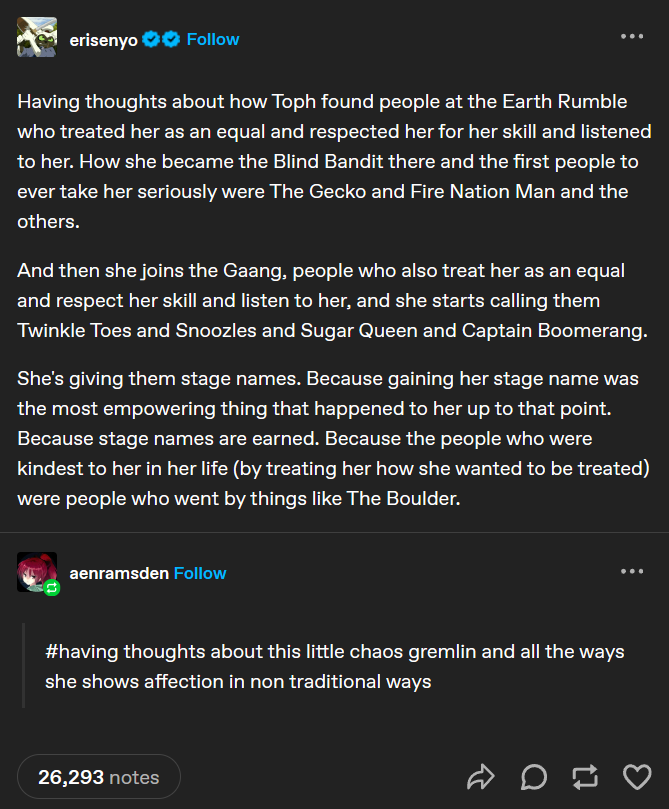Show the 26,293 notes
This screenshot has height=809, width=669.
point(99,777)
